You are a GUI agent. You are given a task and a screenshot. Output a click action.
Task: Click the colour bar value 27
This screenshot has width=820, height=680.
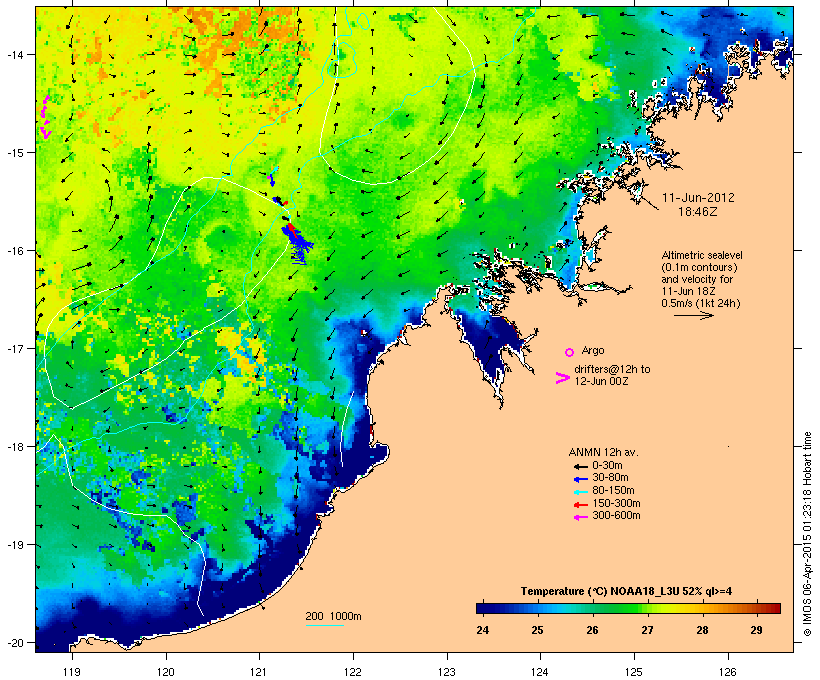(647, 630)
